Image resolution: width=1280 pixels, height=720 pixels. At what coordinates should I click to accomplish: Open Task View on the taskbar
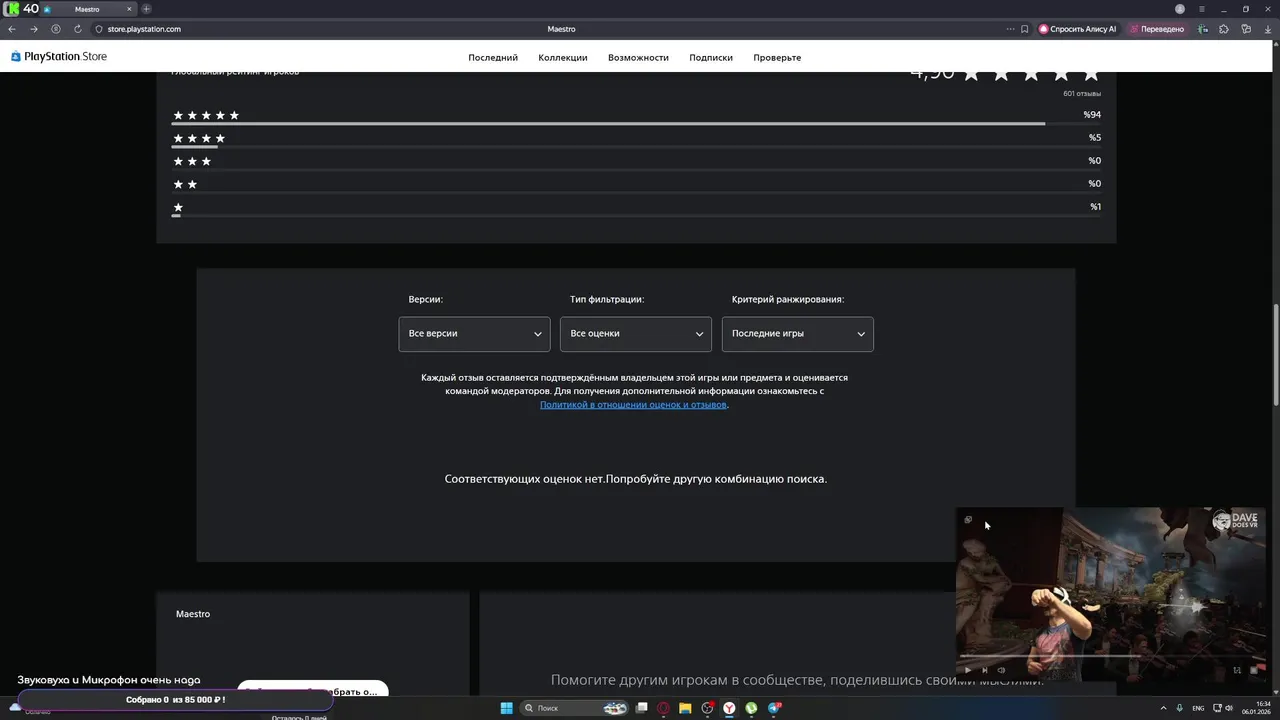[642, 708]
